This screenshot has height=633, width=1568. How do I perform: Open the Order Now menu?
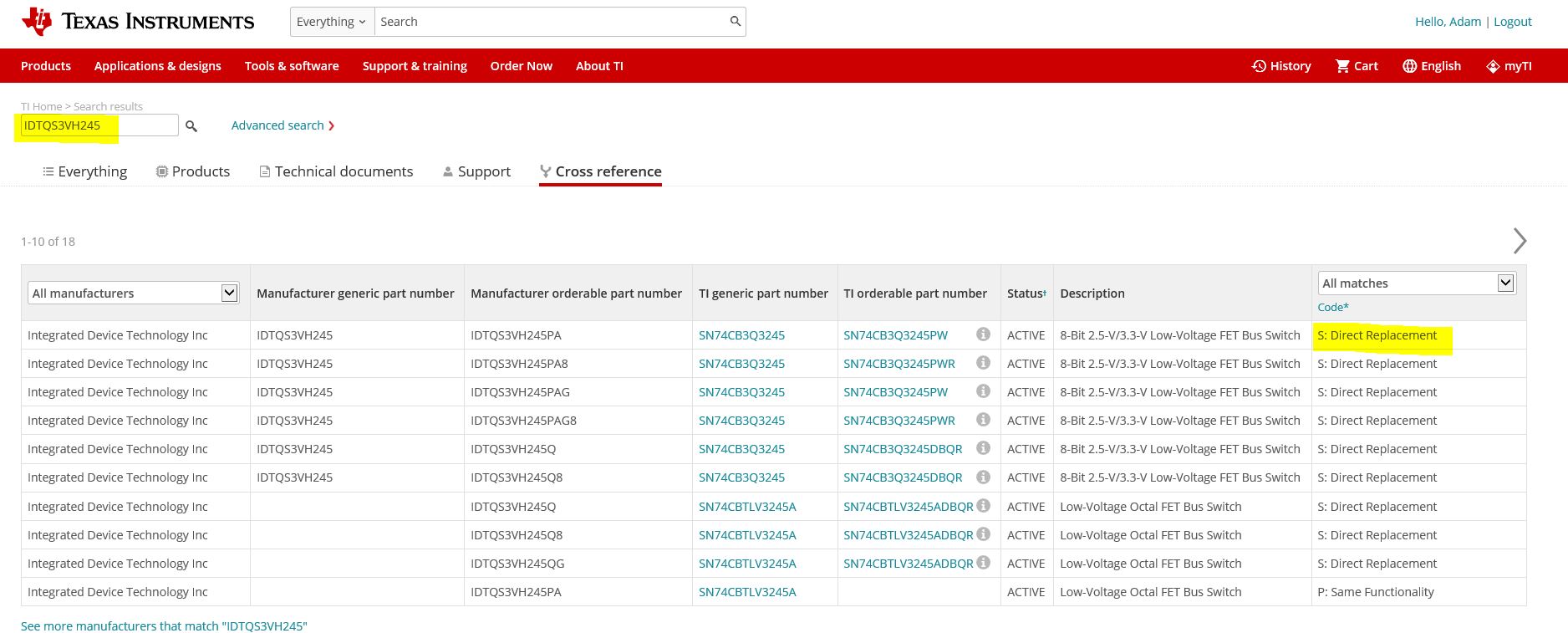point(522,66)
